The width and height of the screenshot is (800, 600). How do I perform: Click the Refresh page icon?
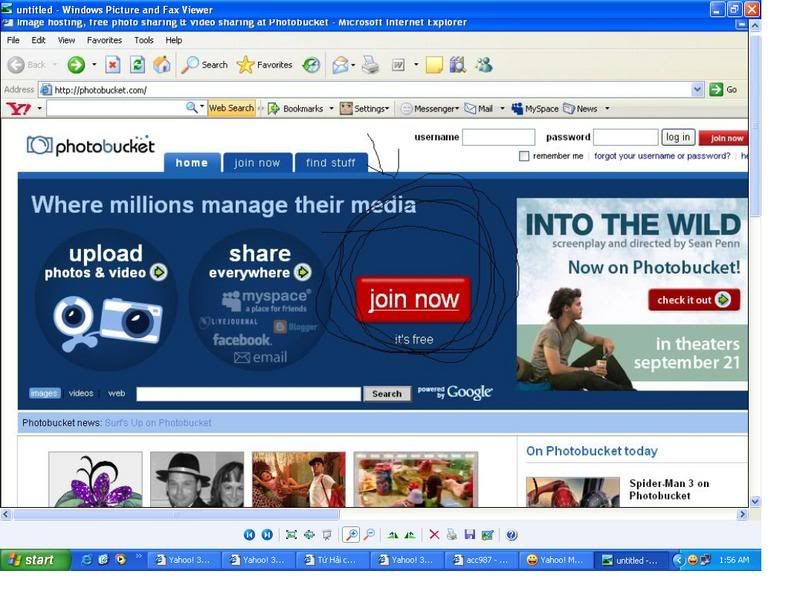coord(137,65)
